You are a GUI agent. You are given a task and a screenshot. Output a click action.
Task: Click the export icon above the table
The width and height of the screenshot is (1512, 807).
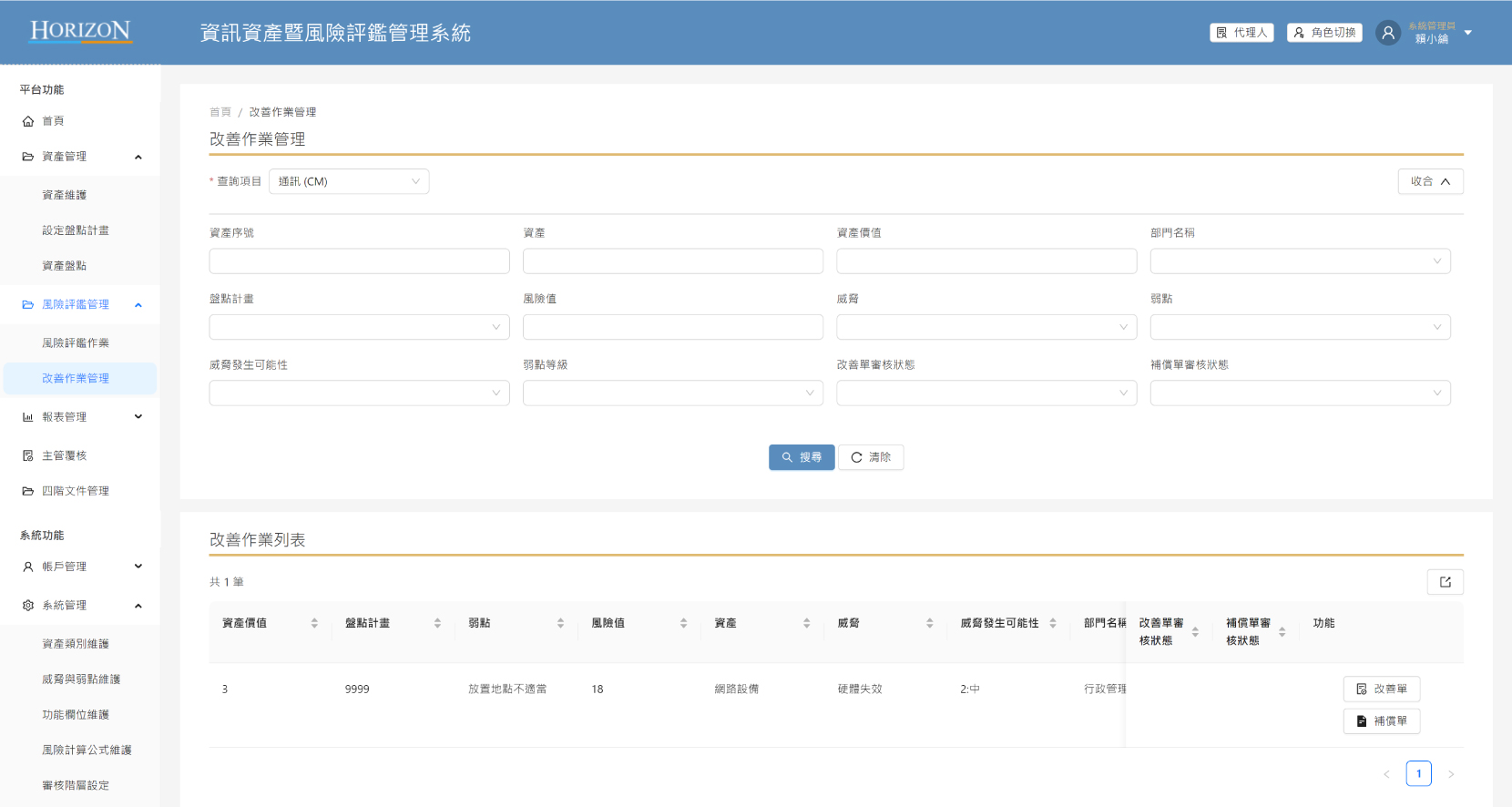(1445, 582)
